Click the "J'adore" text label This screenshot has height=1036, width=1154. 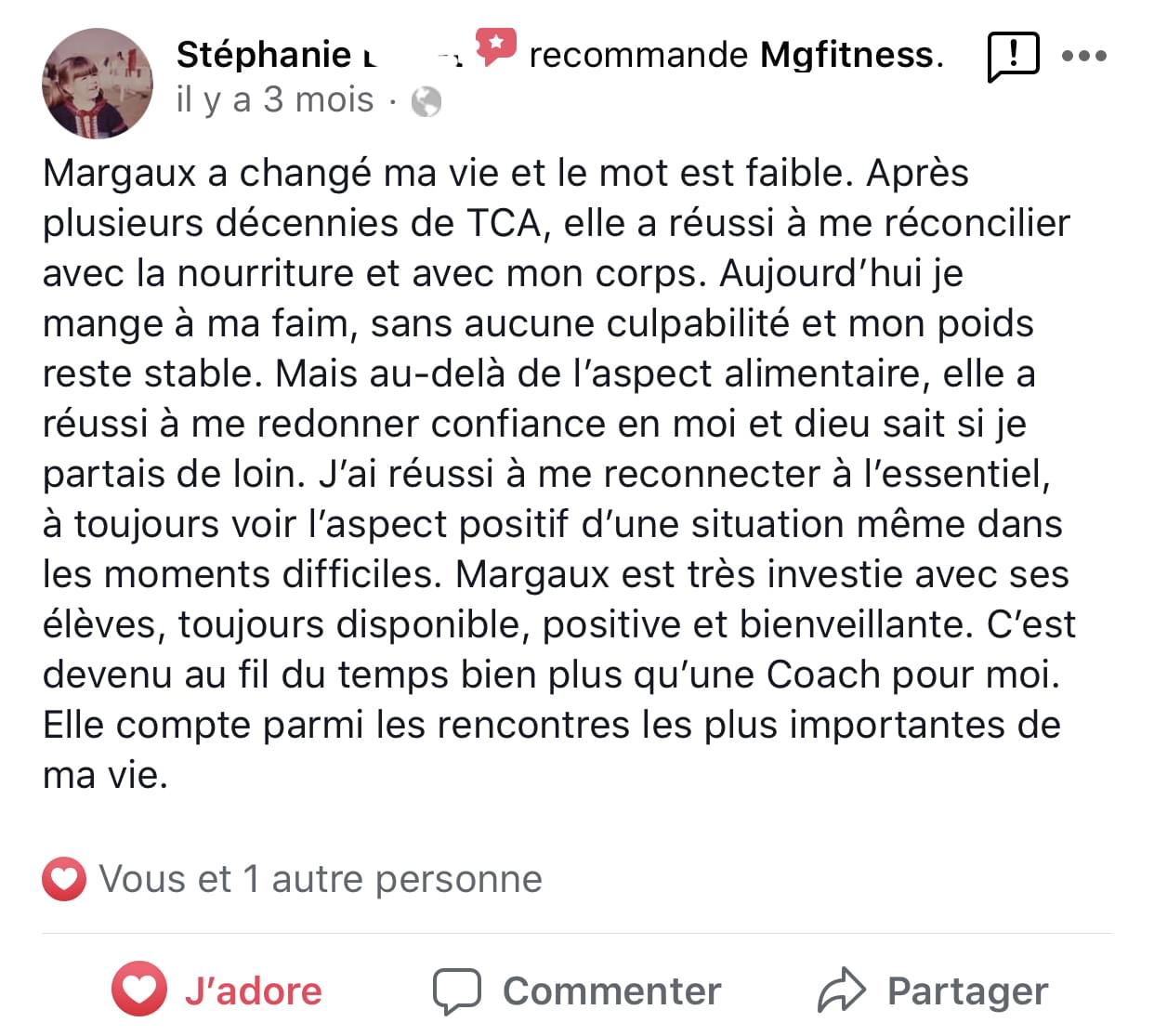tap(253, 991)
